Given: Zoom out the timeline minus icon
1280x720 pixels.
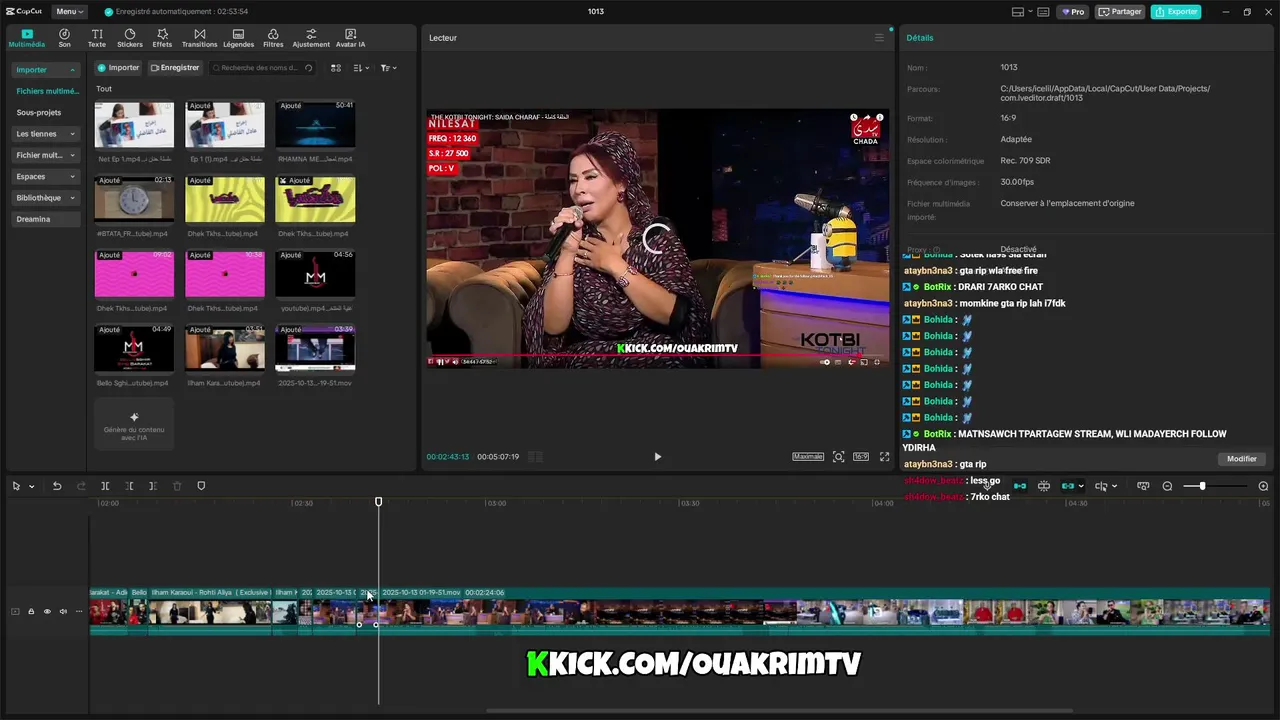Looking at the screenshot, I should tap(1167, 486).
